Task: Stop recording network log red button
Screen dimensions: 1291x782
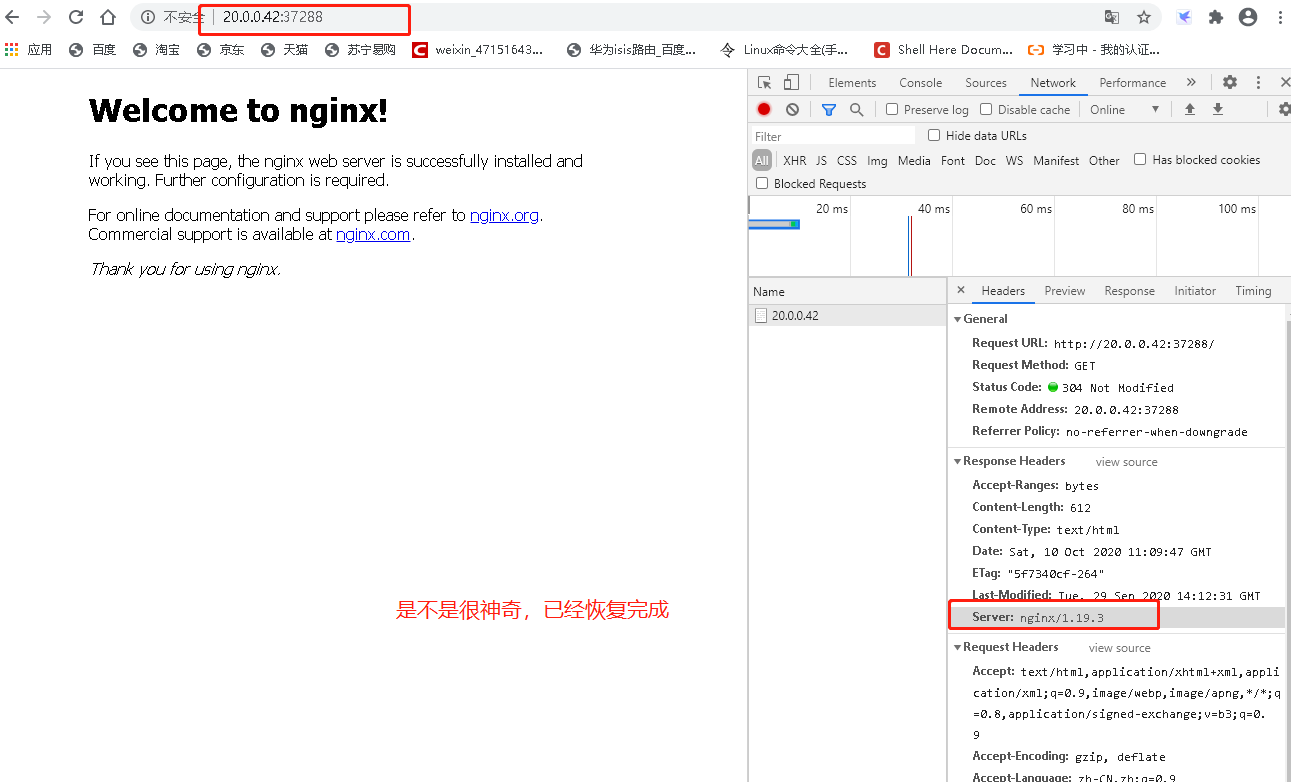Action: pos(764,110)
